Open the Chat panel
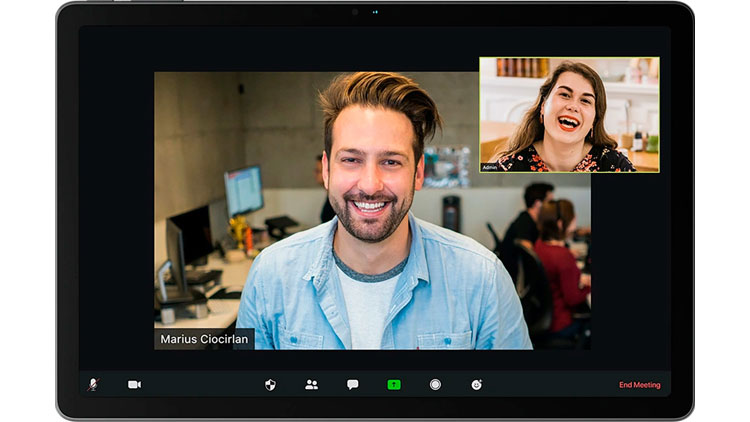Screen dimensions: 750x422 (353, 384)
